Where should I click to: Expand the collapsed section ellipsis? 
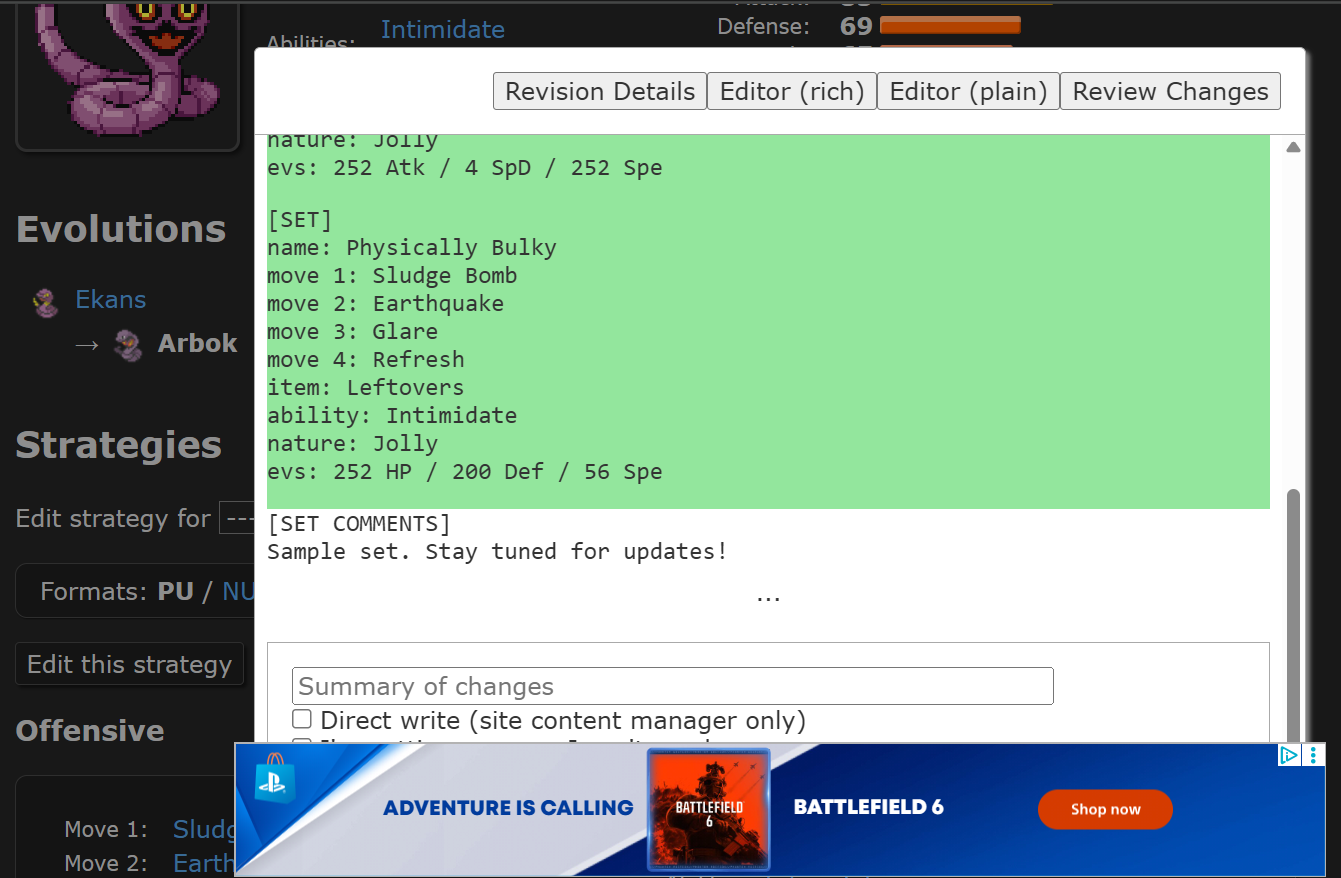(768, 596)
